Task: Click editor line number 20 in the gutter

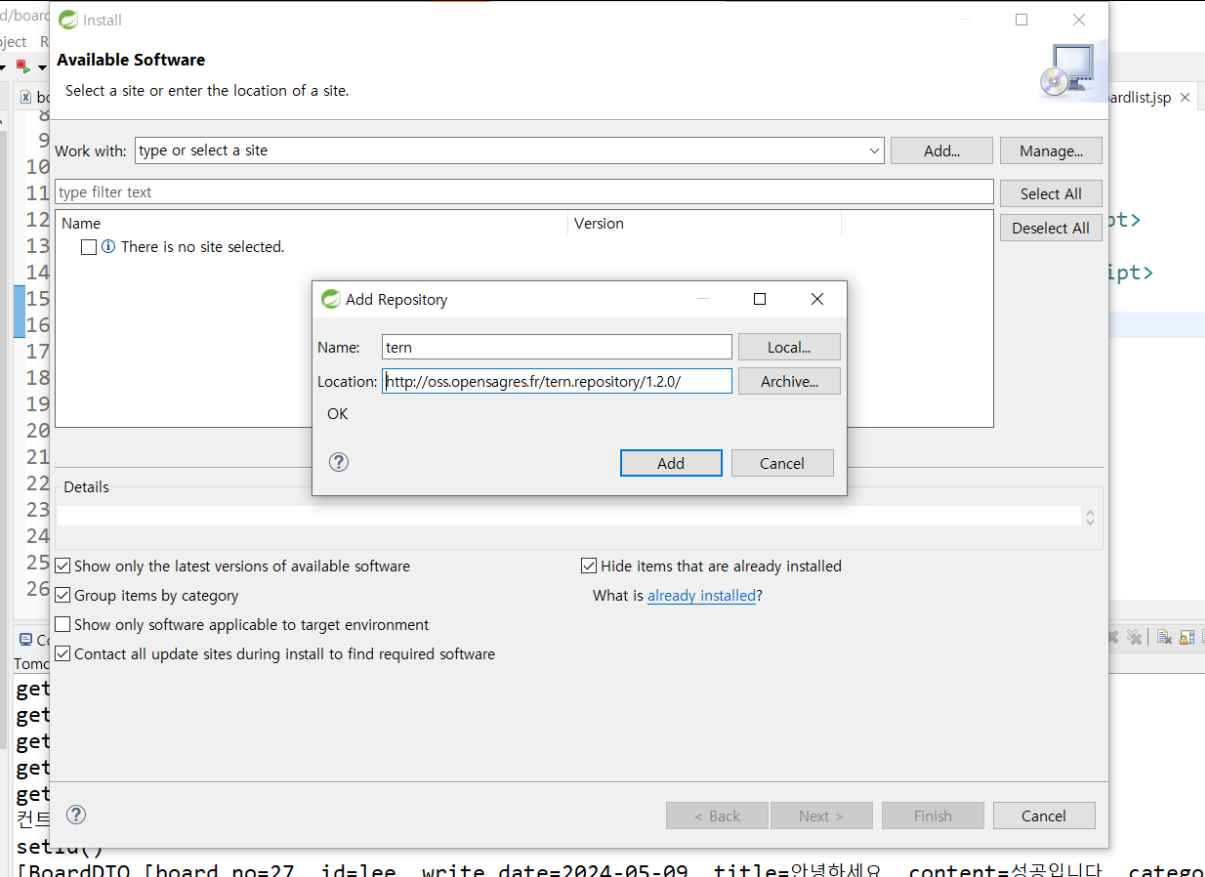Action: pos(38,430)
